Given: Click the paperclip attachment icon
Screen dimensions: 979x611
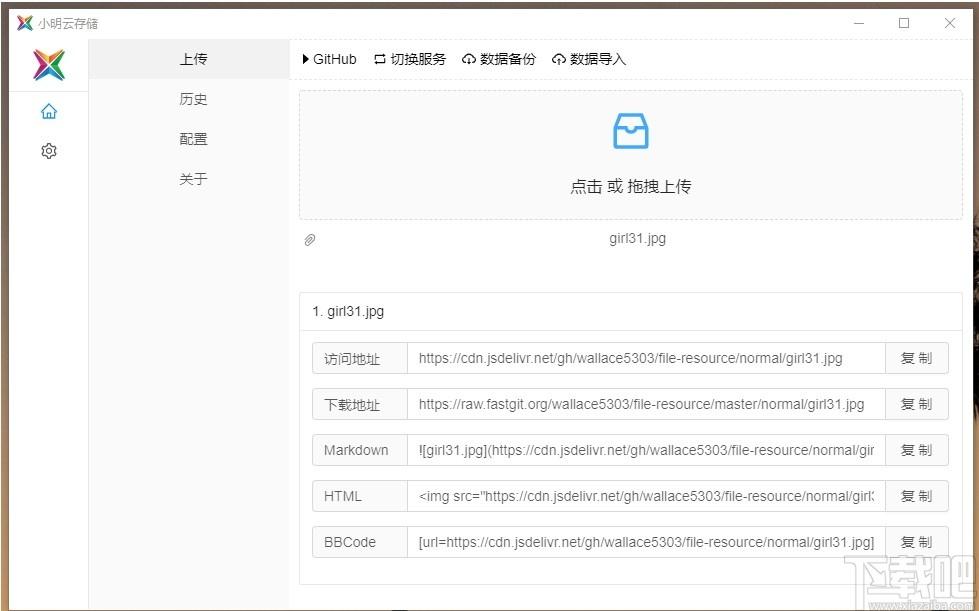Looking at the screenshot, I should coord(310,240).
